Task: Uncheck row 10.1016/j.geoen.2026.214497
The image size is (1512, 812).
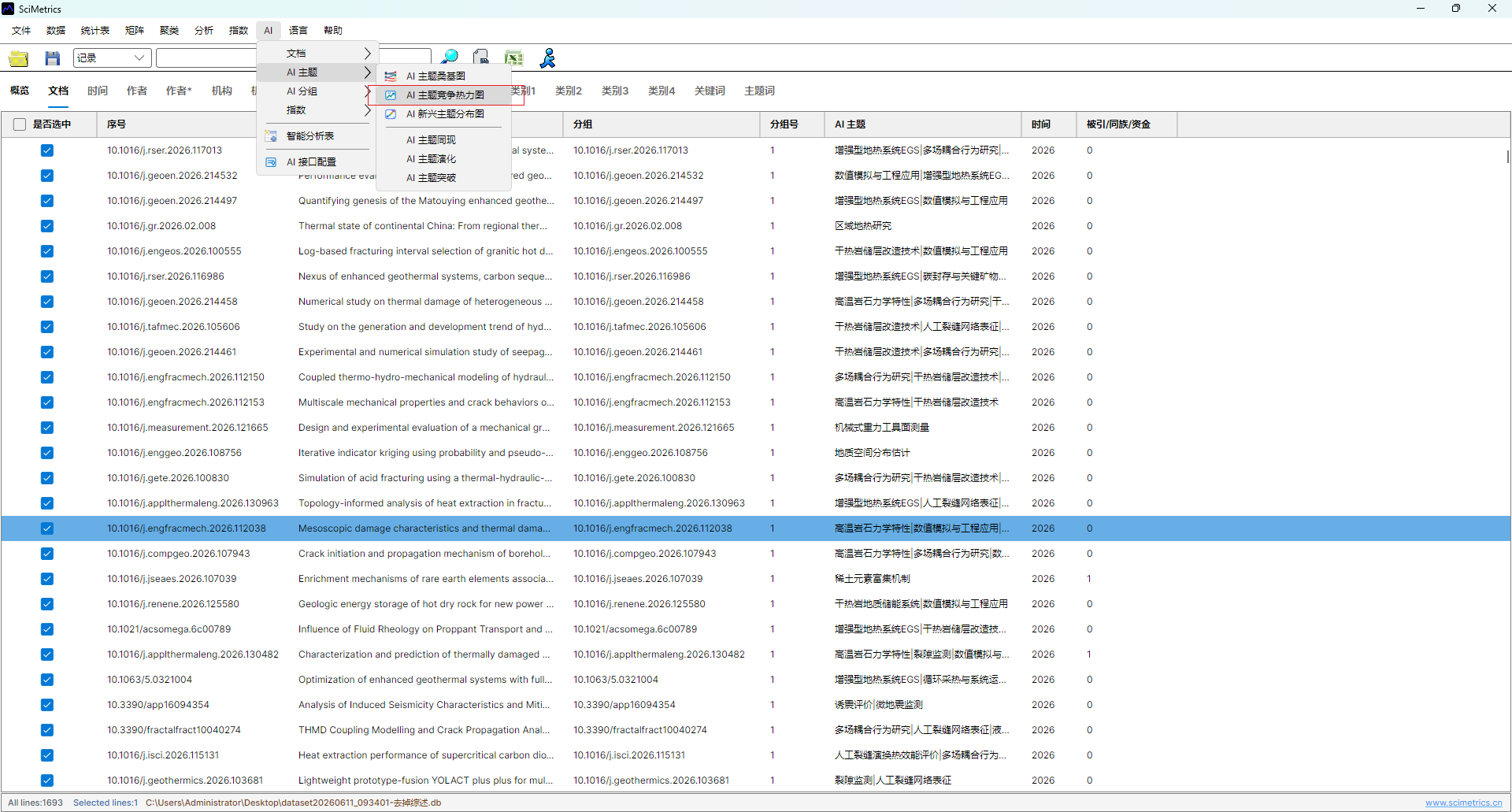Action: [47, 201]
